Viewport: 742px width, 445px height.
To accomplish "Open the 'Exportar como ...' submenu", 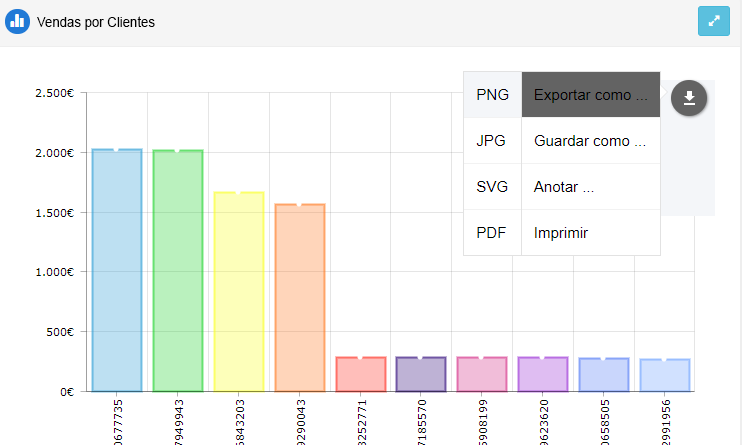I will click(590, 95).
